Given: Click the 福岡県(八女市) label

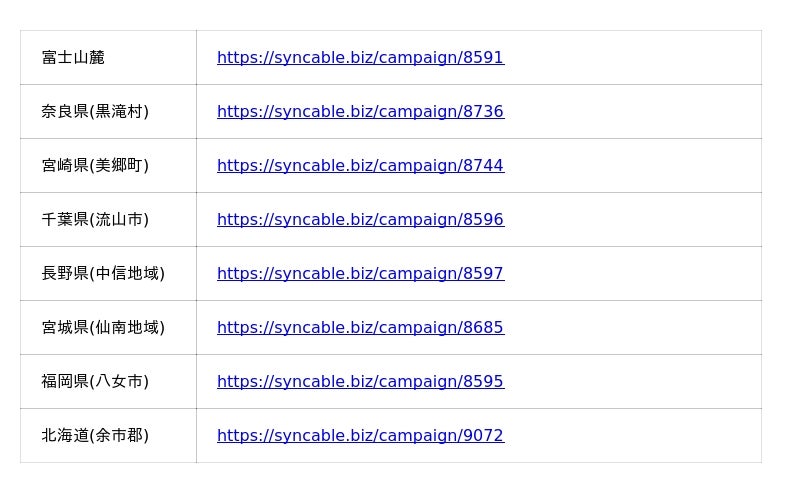Looking at the screenshot, I should [x=95, y=382].
